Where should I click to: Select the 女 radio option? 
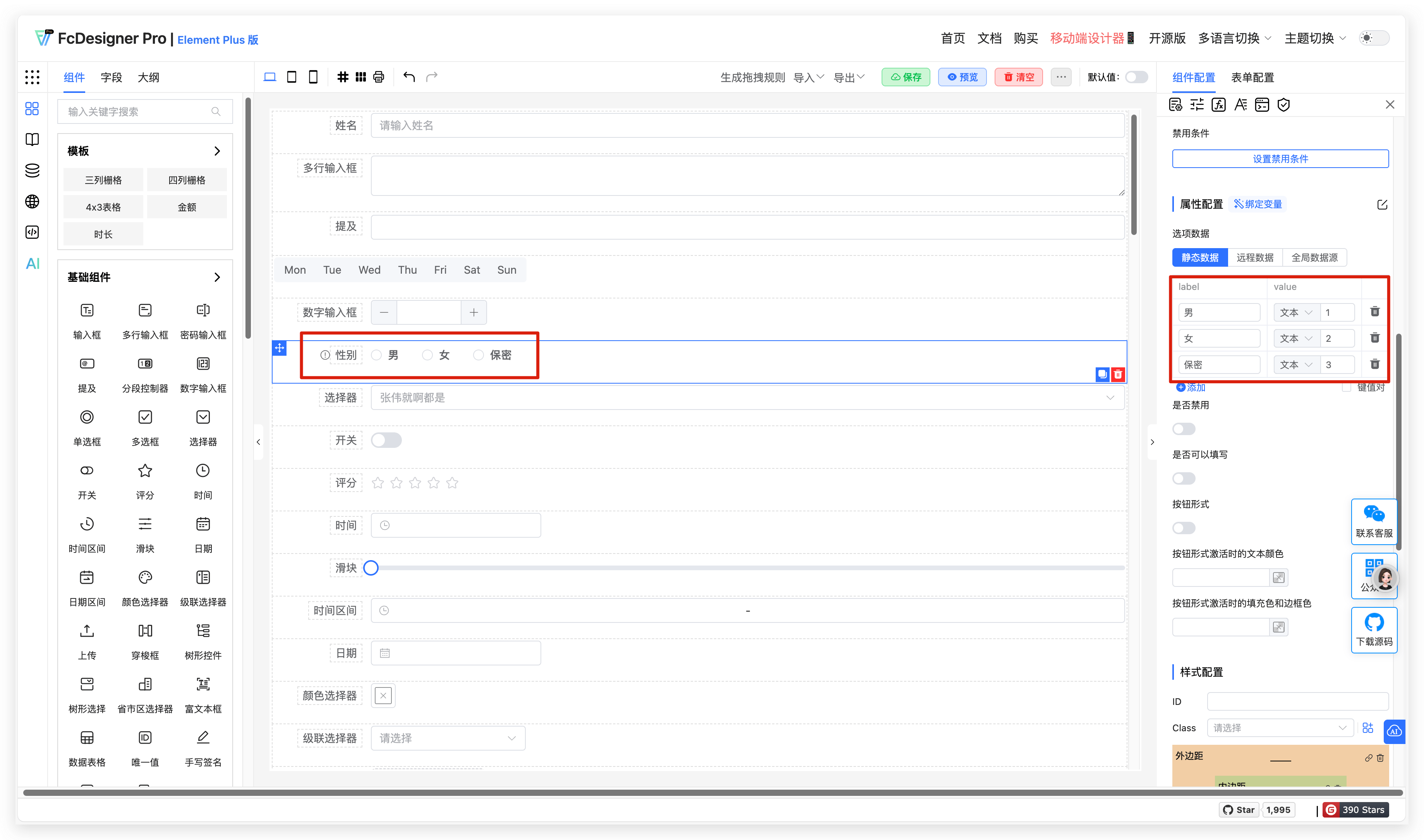point(427,355)
